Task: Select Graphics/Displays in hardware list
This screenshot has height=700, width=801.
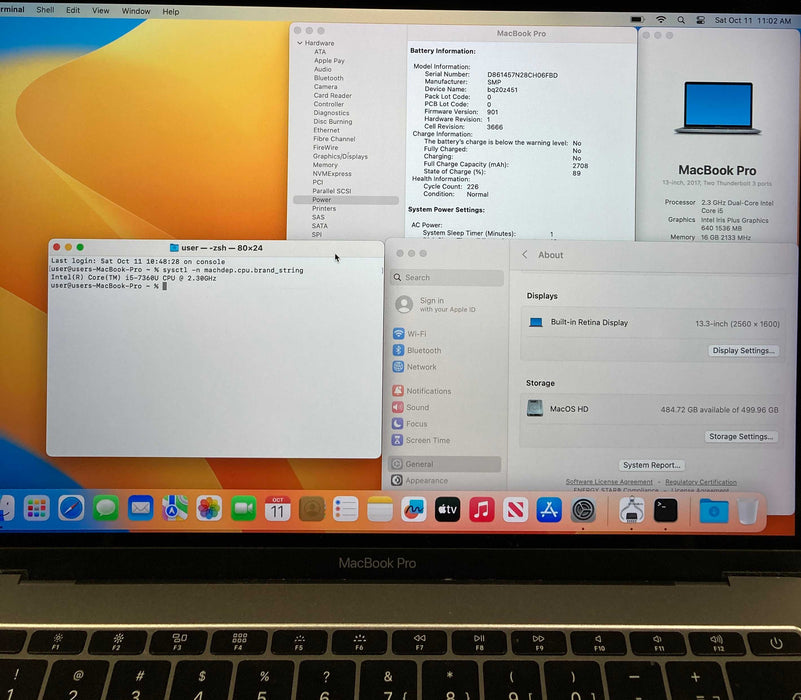Action: [x=340, y=156]
